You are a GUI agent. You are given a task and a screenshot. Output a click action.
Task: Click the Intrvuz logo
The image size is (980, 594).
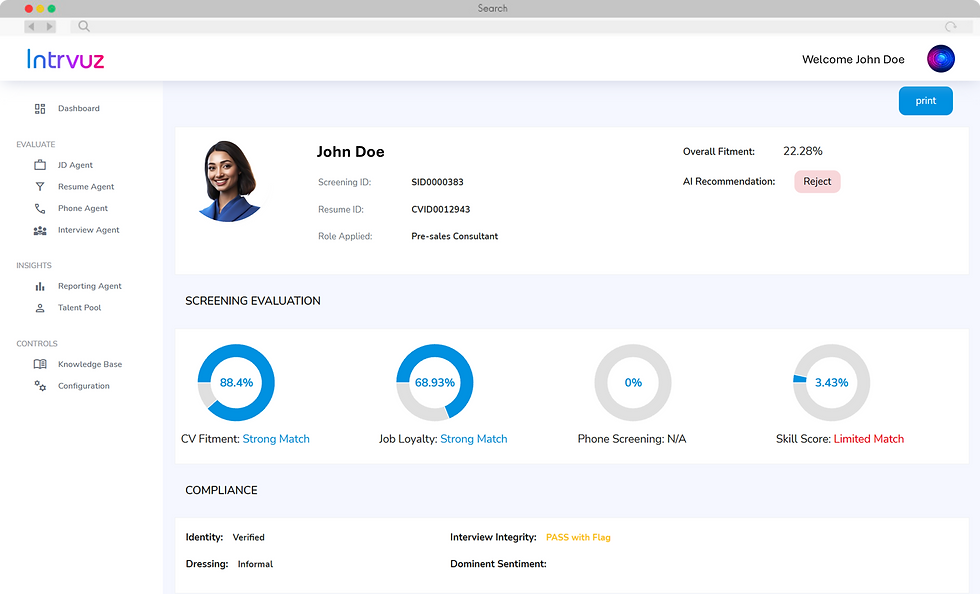65,59
